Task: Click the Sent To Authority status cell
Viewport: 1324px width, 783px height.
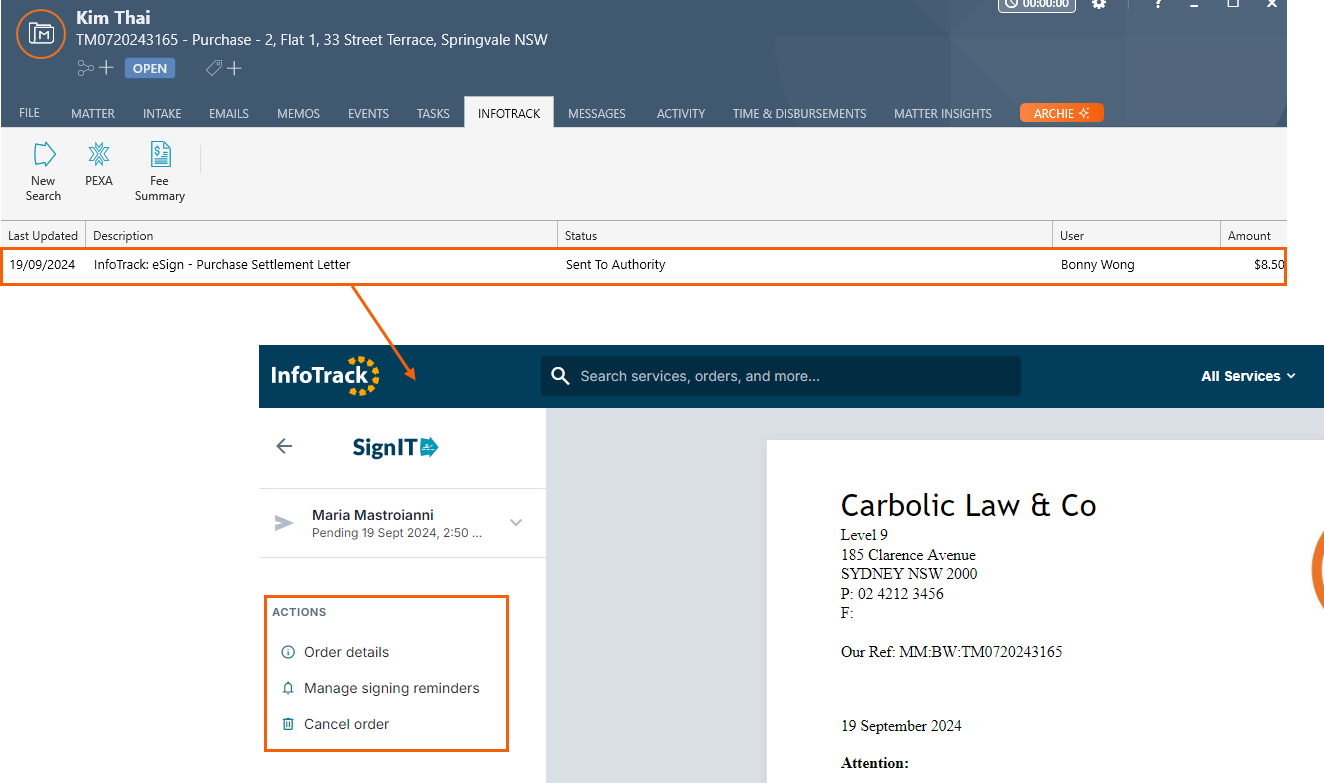Action: coord(615,265)
